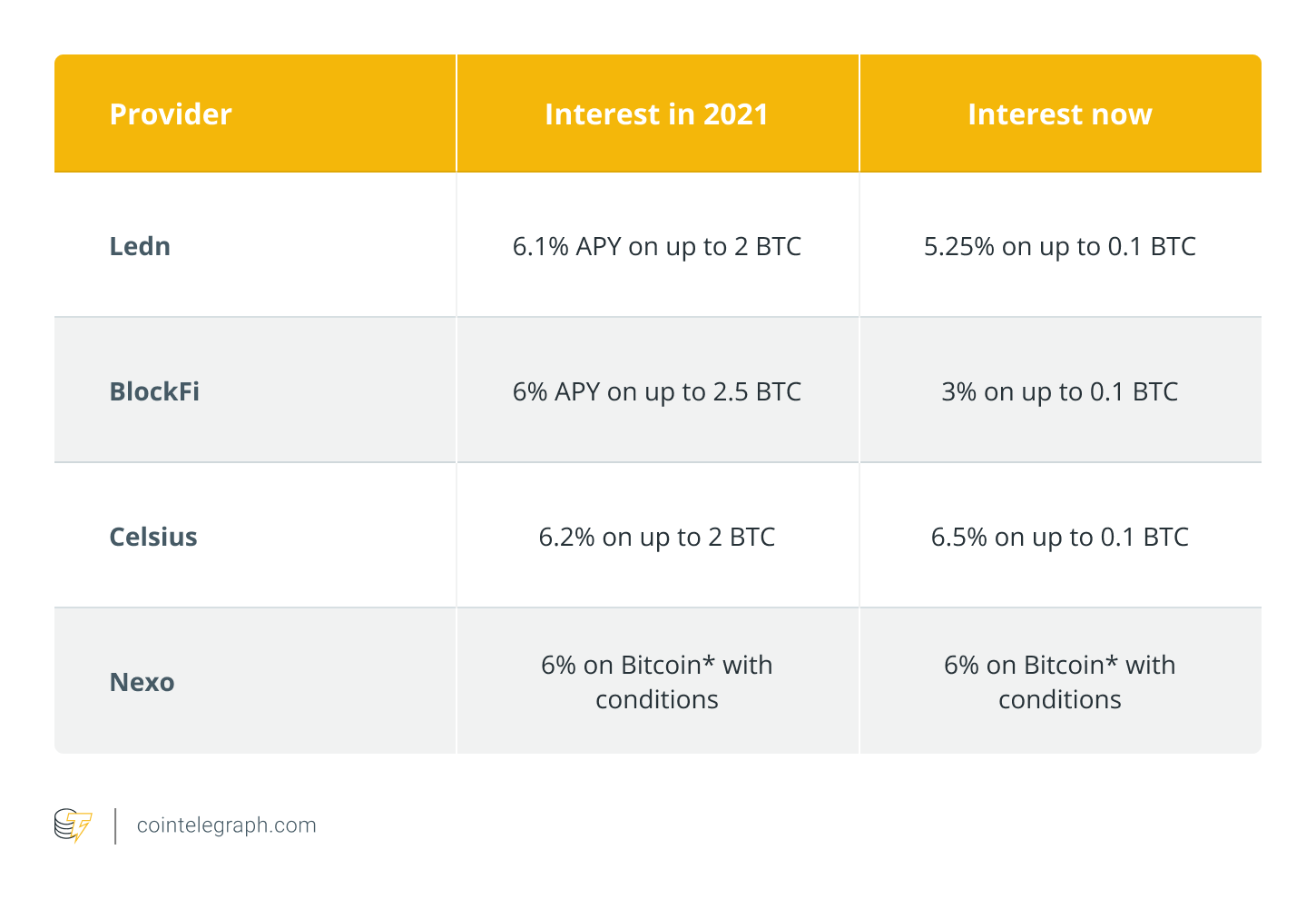
Task: Select the Interest now column header
Action: (1059, 114)
